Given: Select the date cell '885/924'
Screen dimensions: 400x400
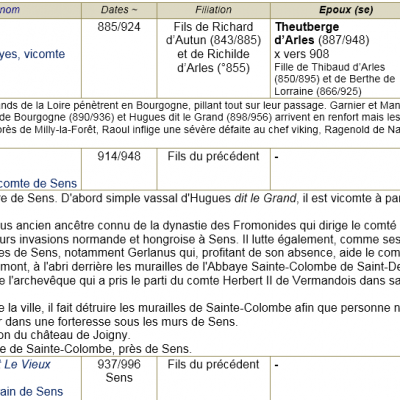Looking at the screenshot, I should click(x=119, y=27).
